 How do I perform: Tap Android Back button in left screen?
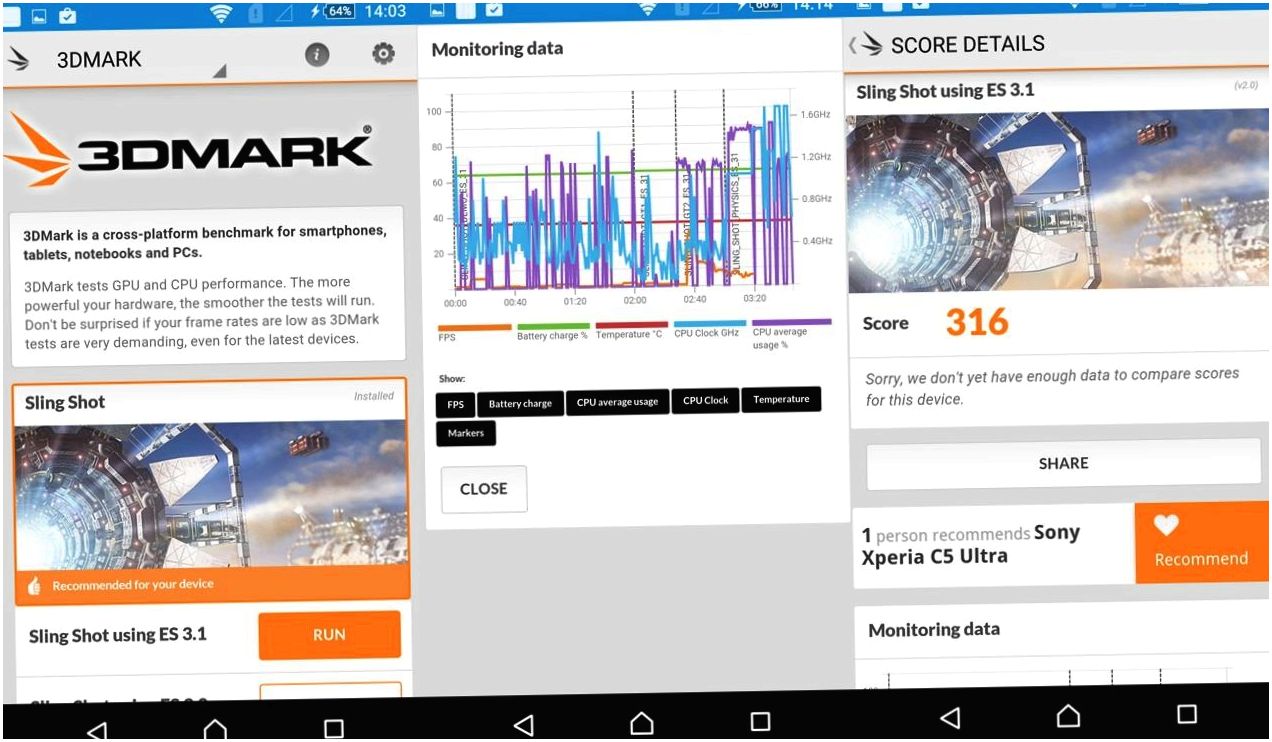pos(96,730)
